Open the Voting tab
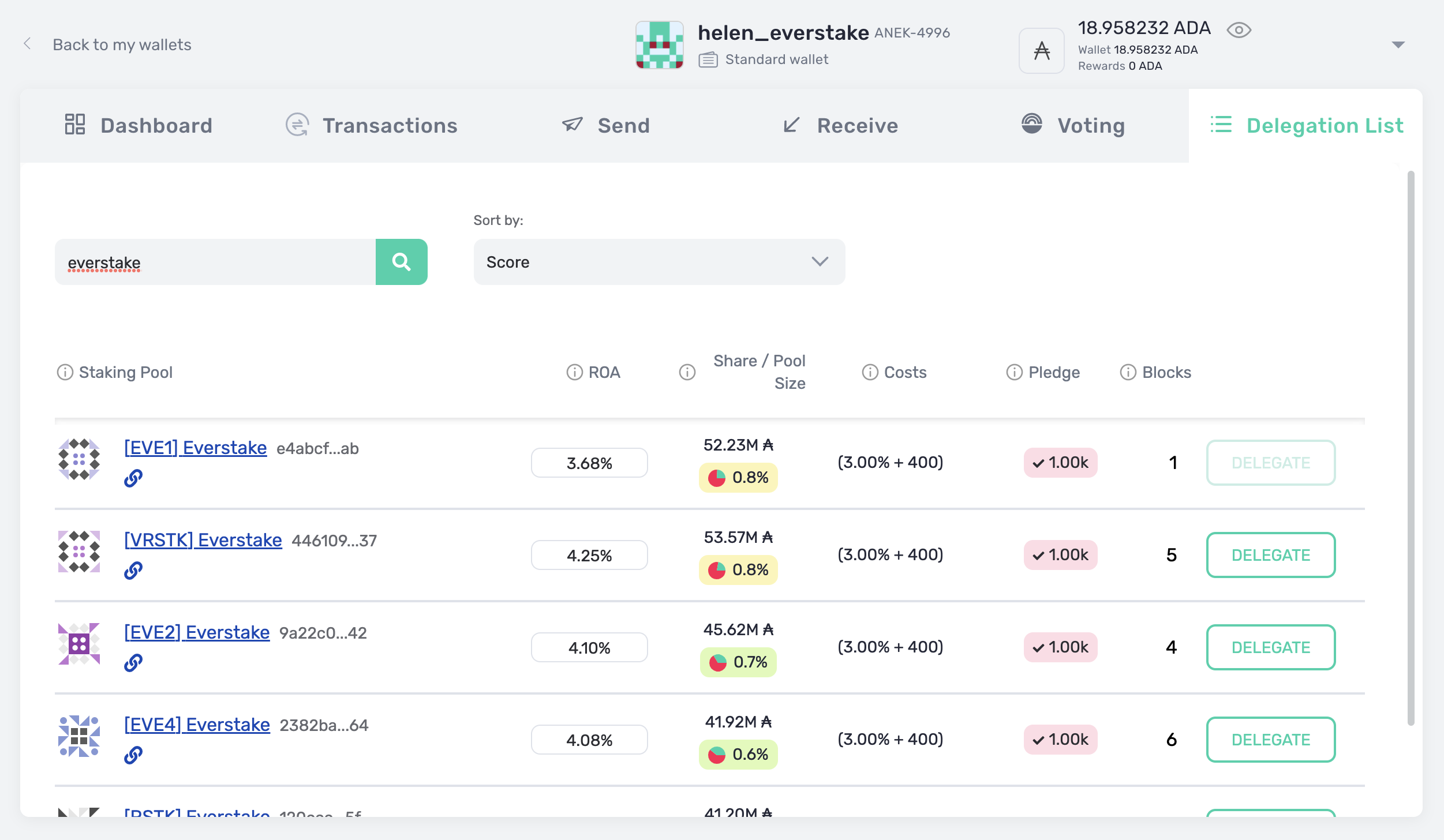The image size is (1444, 840). [x=1073, y=125]
